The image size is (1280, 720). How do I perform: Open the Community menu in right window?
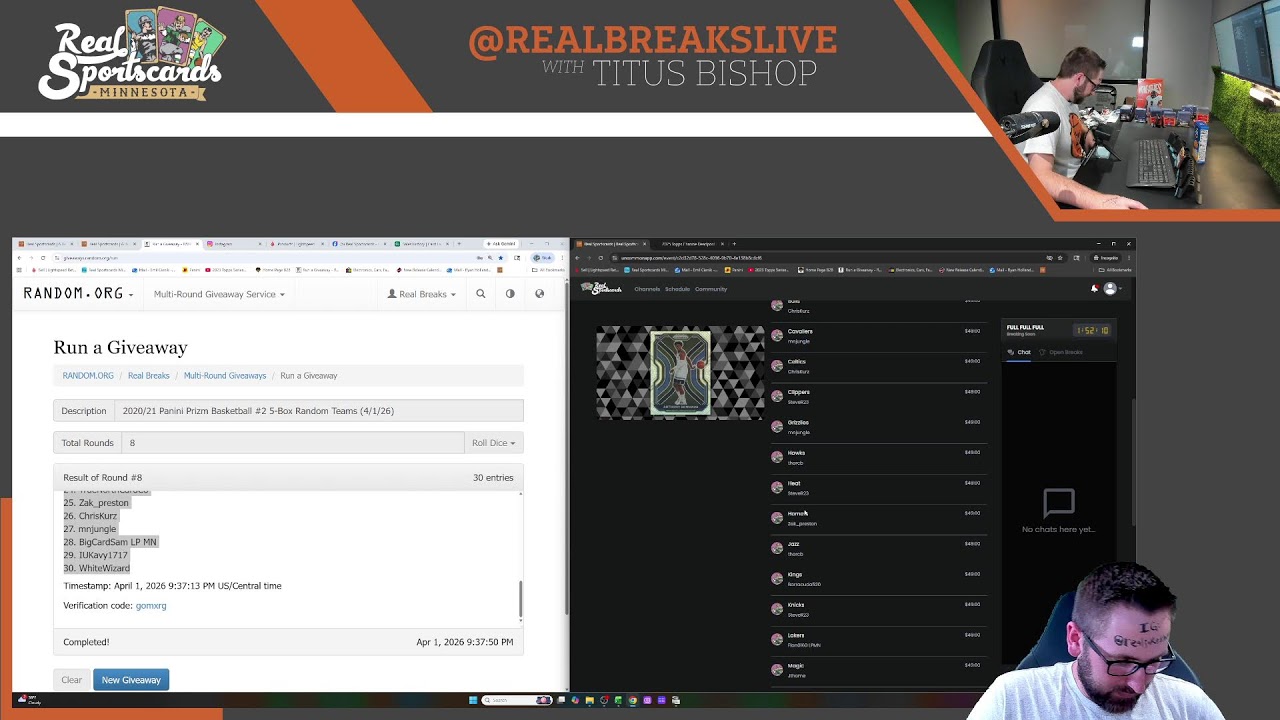tap(711, 289)
